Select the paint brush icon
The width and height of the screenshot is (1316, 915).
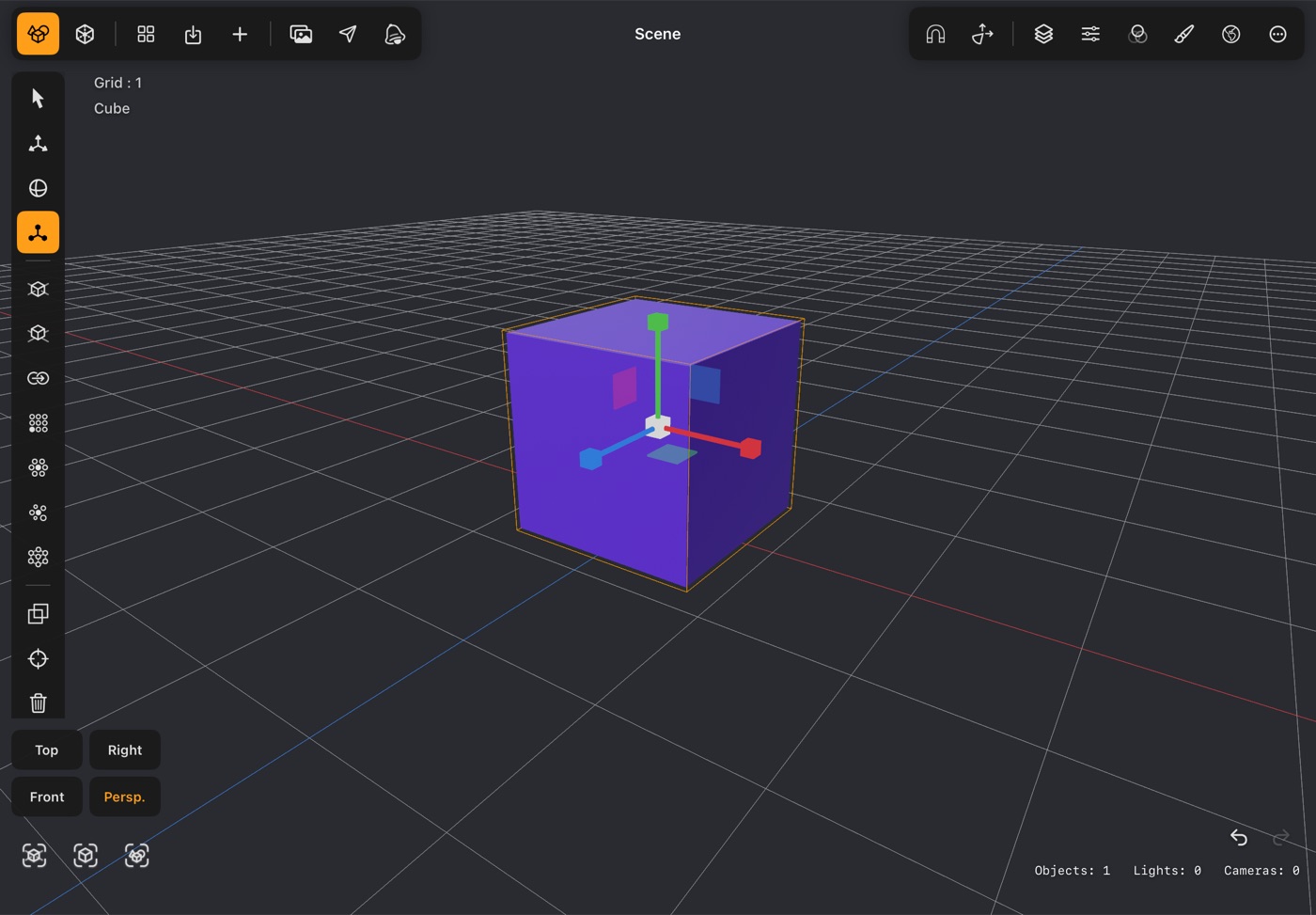point(1184,34)
